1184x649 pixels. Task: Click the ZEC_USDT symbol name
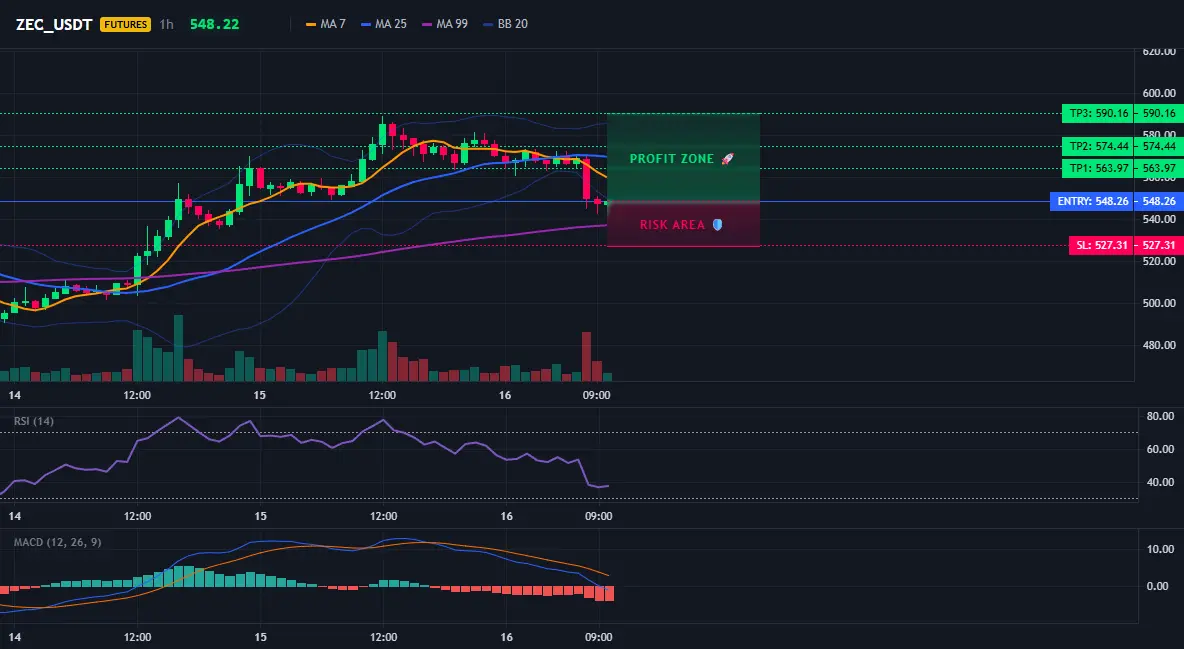[54, 24]
